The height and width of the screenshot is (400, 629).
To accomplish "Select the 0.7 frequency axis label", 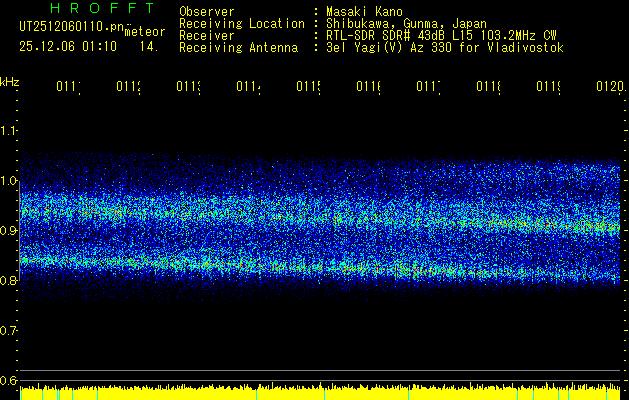I will [x=9, y=331].
